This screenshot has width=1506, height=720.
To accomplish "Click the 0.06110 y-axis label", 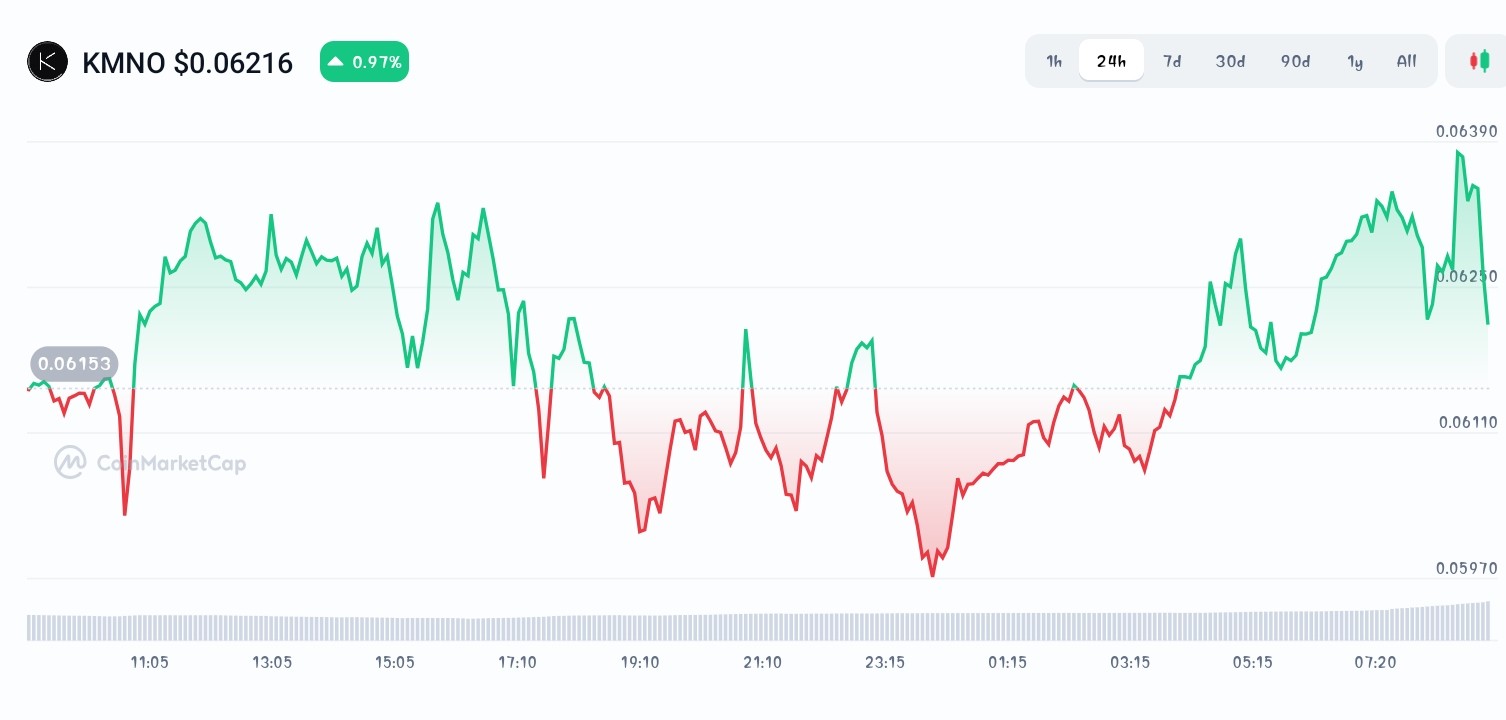I will (x=1467, y=422).
